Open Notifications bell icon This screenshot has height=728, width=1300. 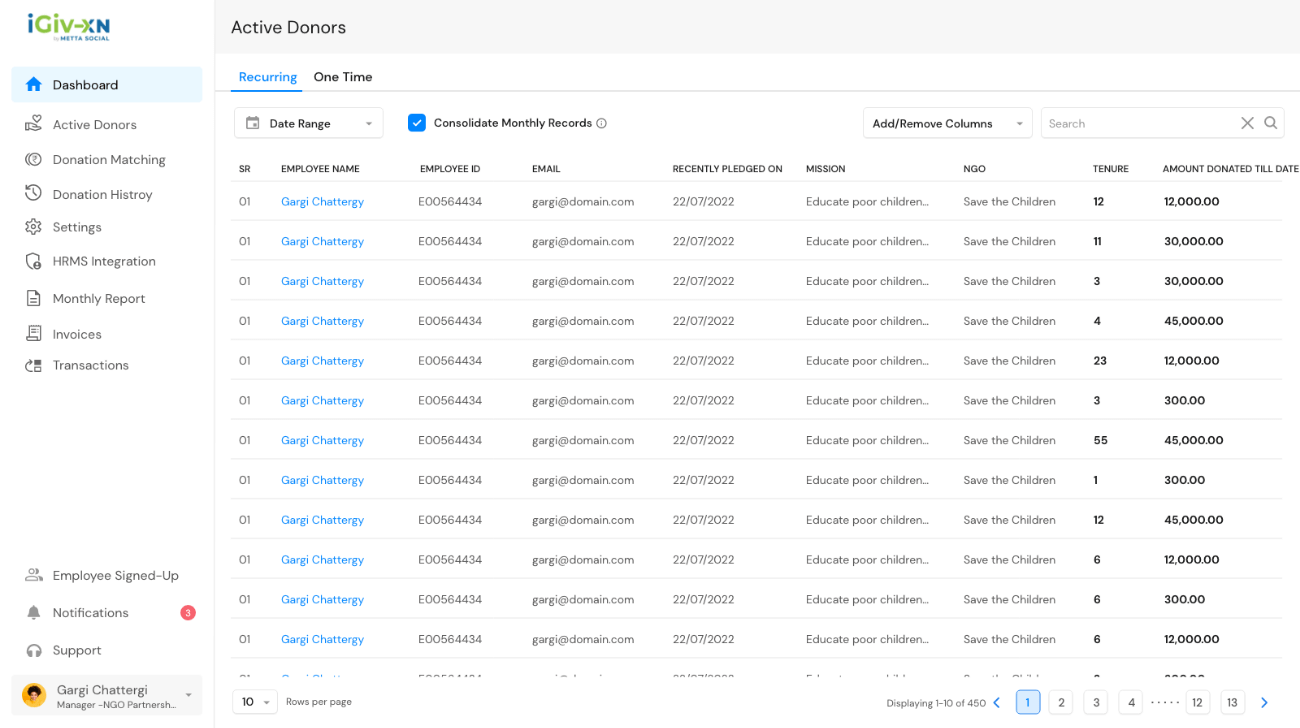pos(34,613)
